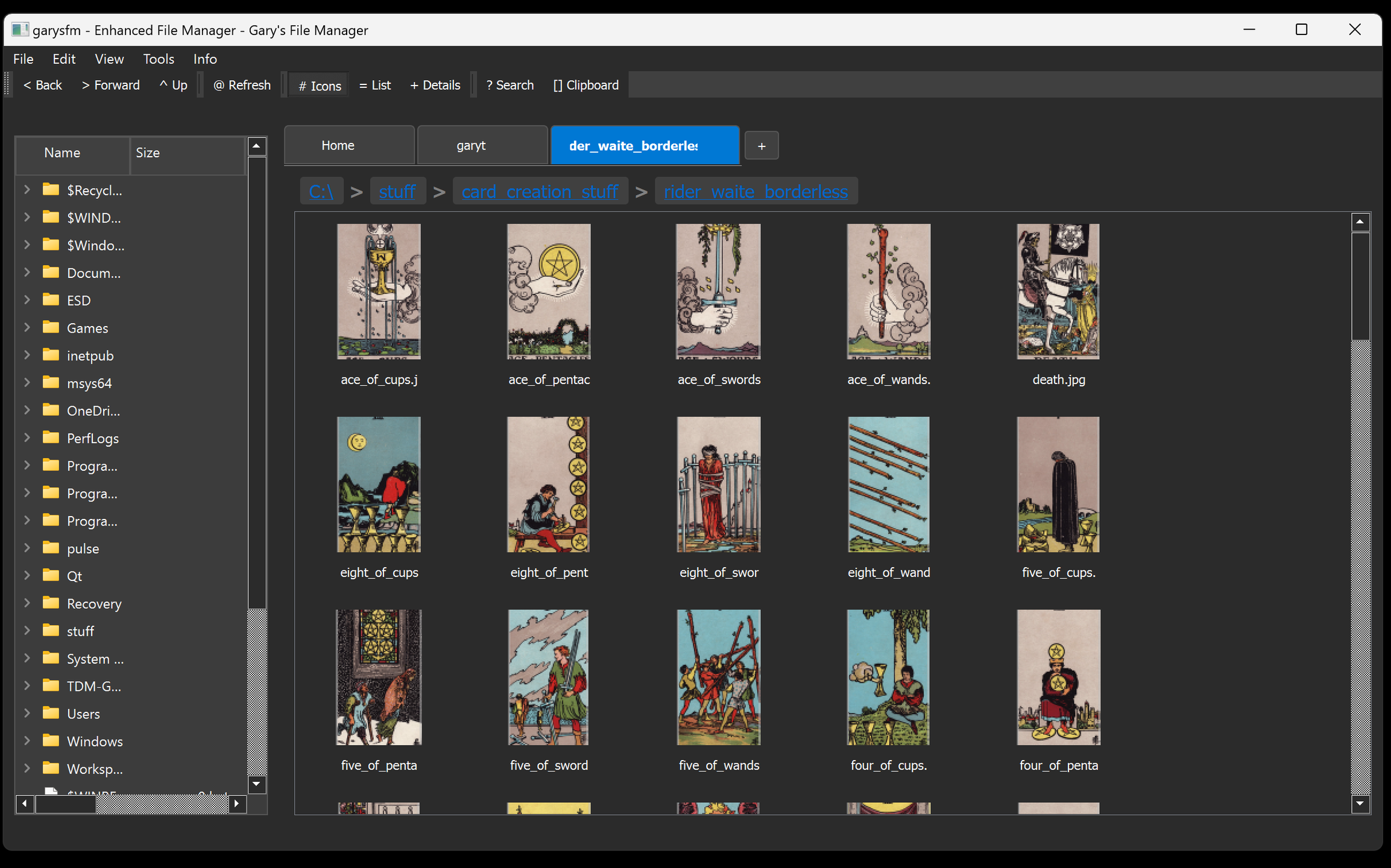1391x868 pixels.
Task: Click the file grid scroll down arrow
Action: (x=1360, y=803)
